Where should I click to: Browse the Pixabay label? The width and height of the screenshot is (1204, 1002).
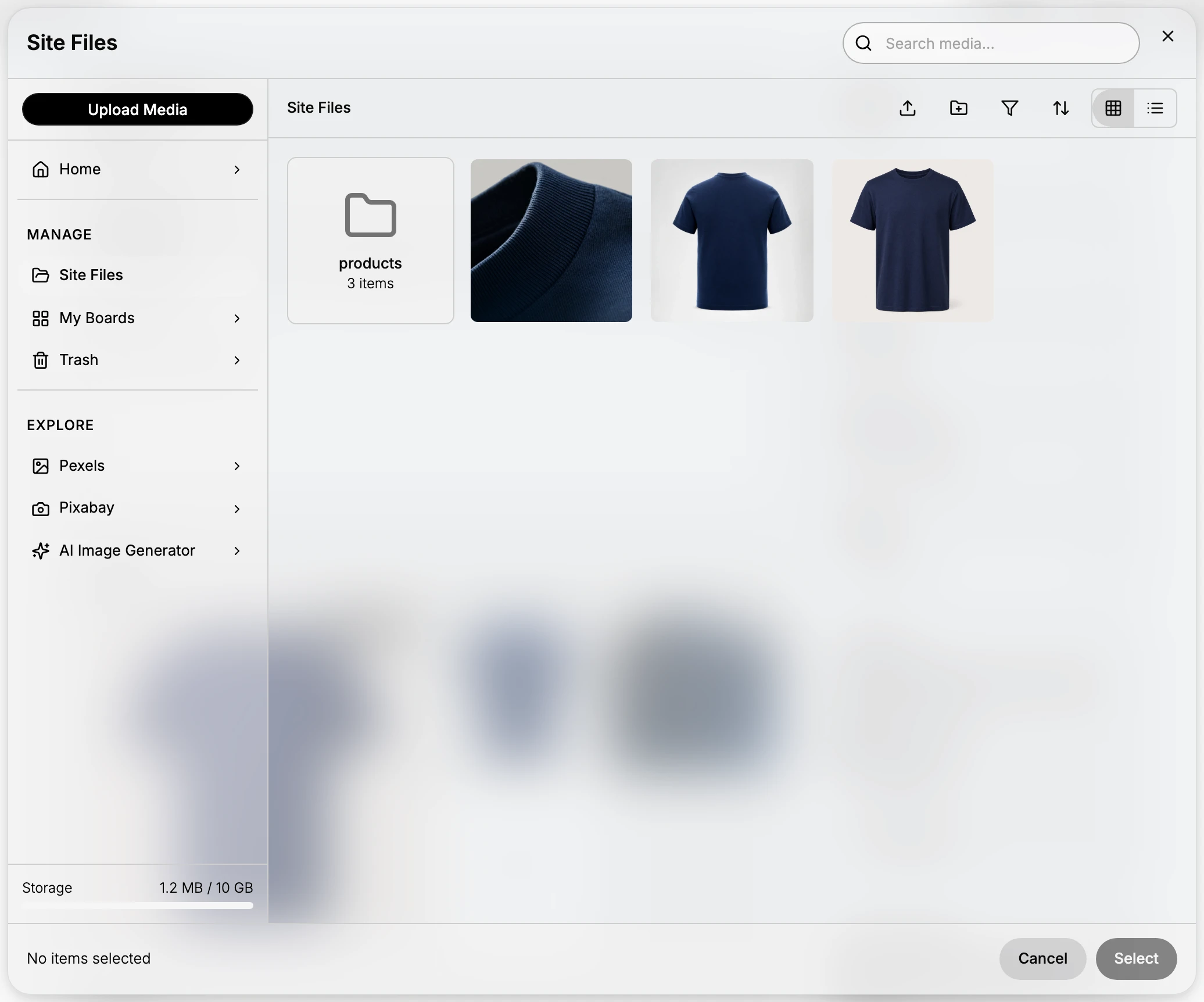87,507
